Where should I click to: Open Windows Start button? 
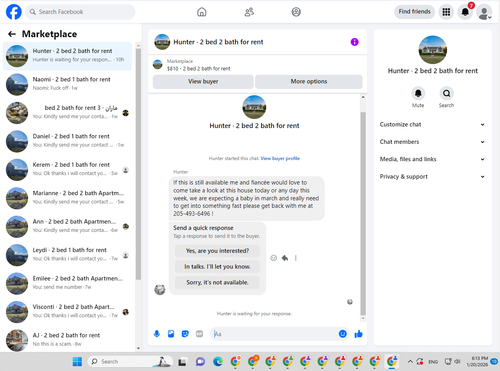coord(77,361)
